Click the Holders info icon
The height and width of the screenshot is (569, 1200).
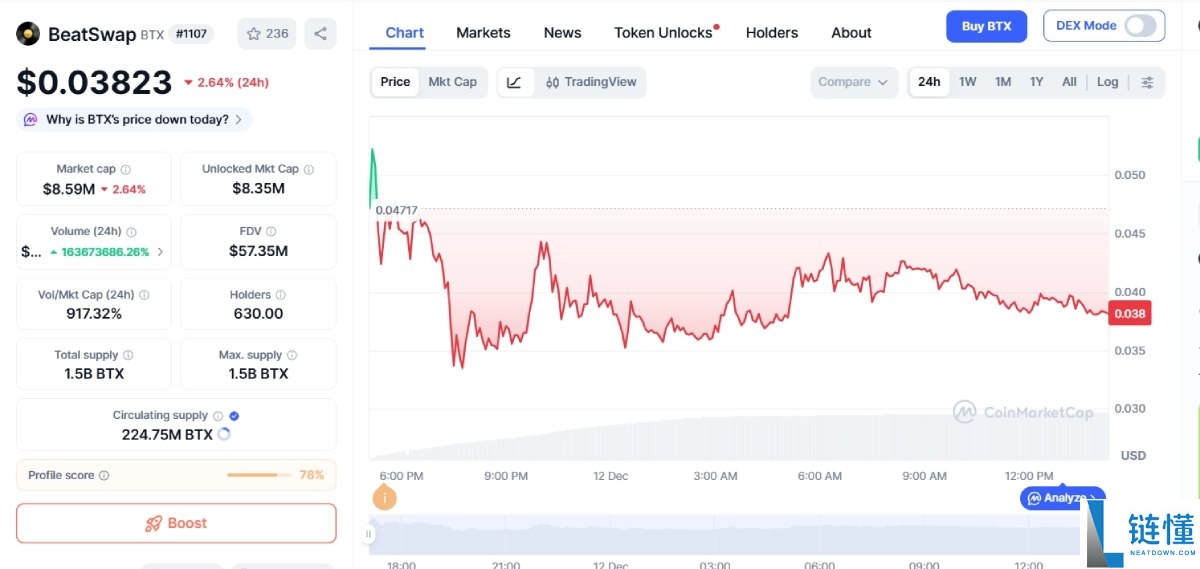[x=280, y=295]
